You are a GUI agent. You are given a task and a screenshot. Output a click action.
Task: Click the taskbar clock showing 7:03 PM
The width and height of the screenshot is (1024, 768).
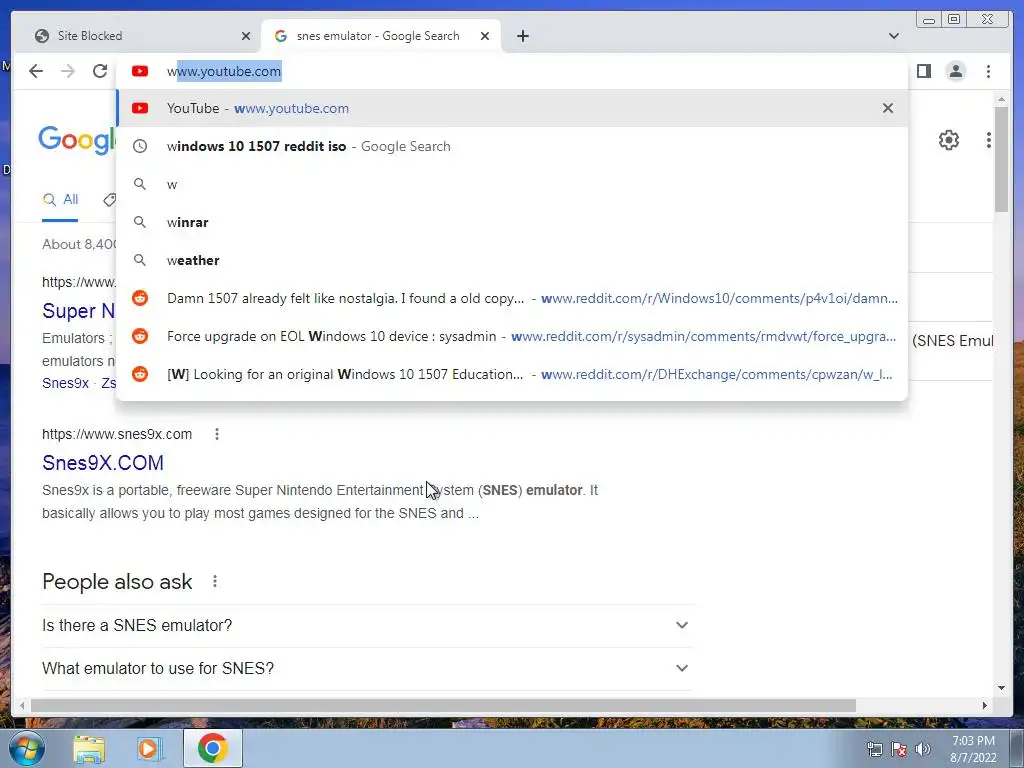pos(973,749)
